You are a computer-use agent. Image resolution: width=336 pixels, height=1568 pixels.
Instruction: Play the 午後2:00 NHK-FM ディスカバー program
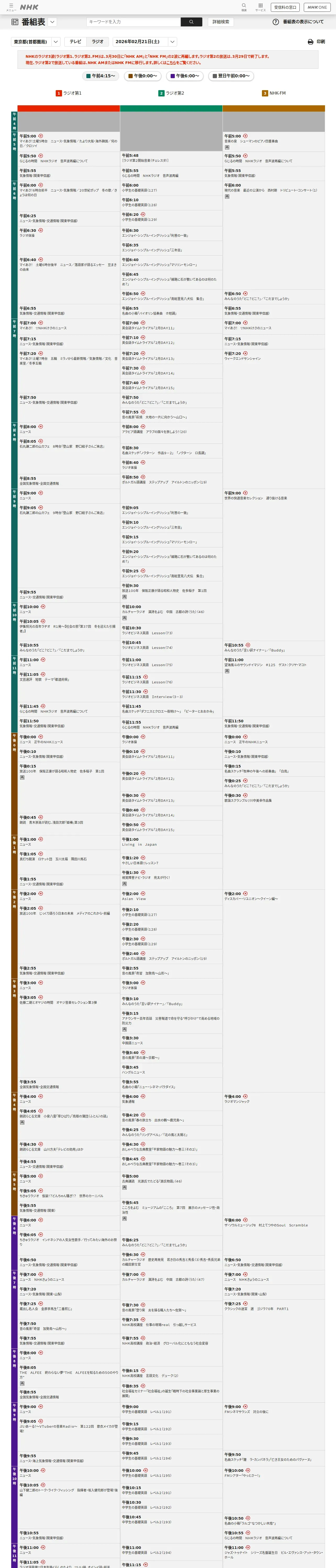(246, 893)
